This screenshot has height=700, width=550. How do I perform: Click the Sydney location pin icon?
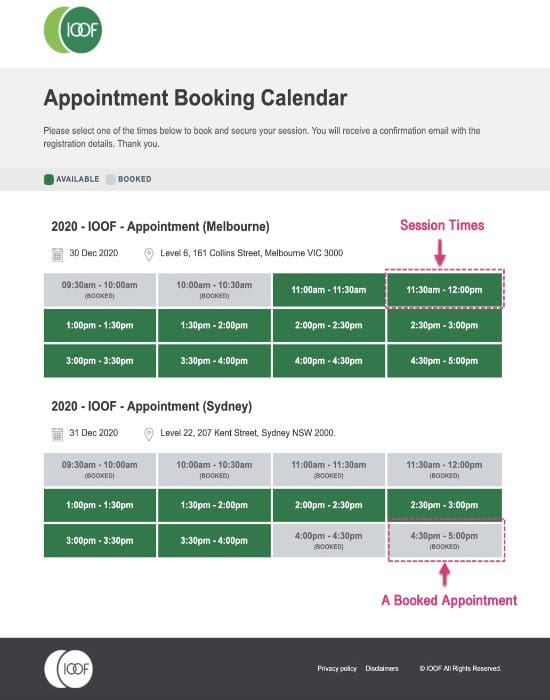tap(149, 434)
